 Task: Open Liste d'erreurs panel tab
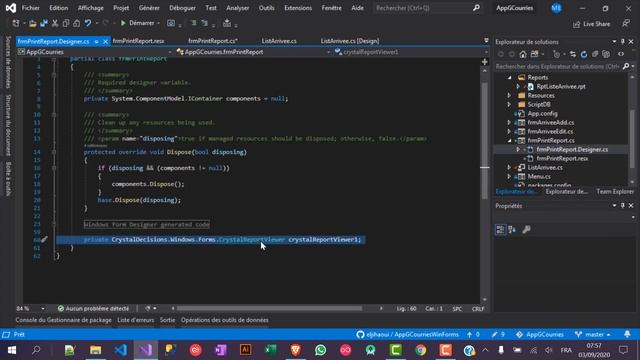[136, 320]
